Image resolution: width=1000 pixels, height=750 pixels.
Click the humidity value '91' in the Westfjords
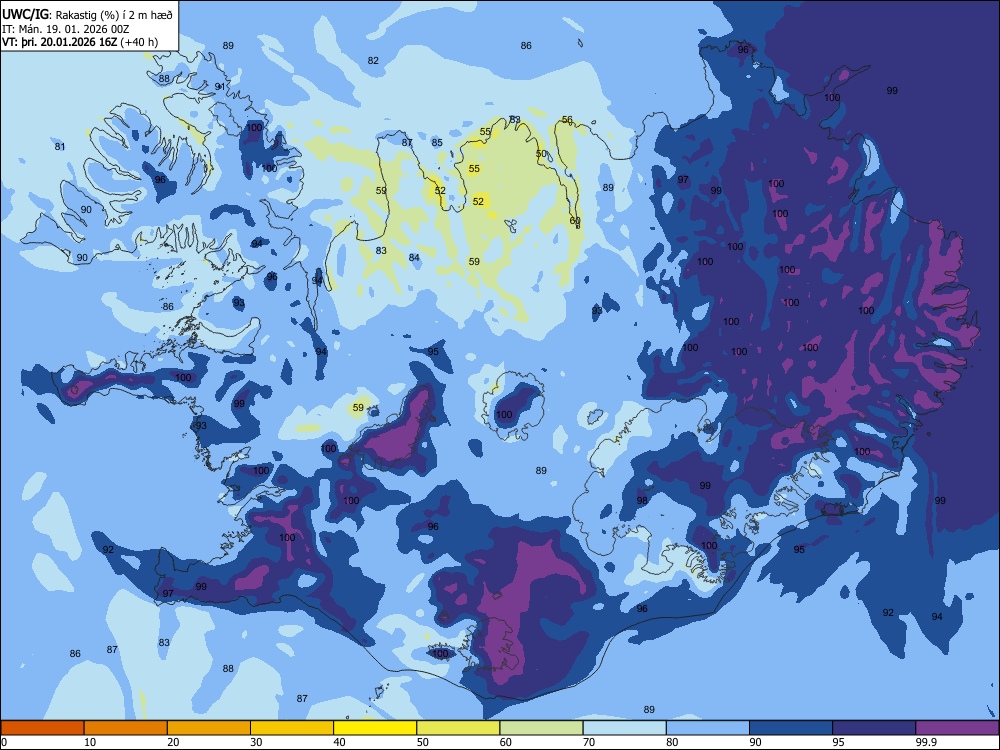[x=219, y=86]
